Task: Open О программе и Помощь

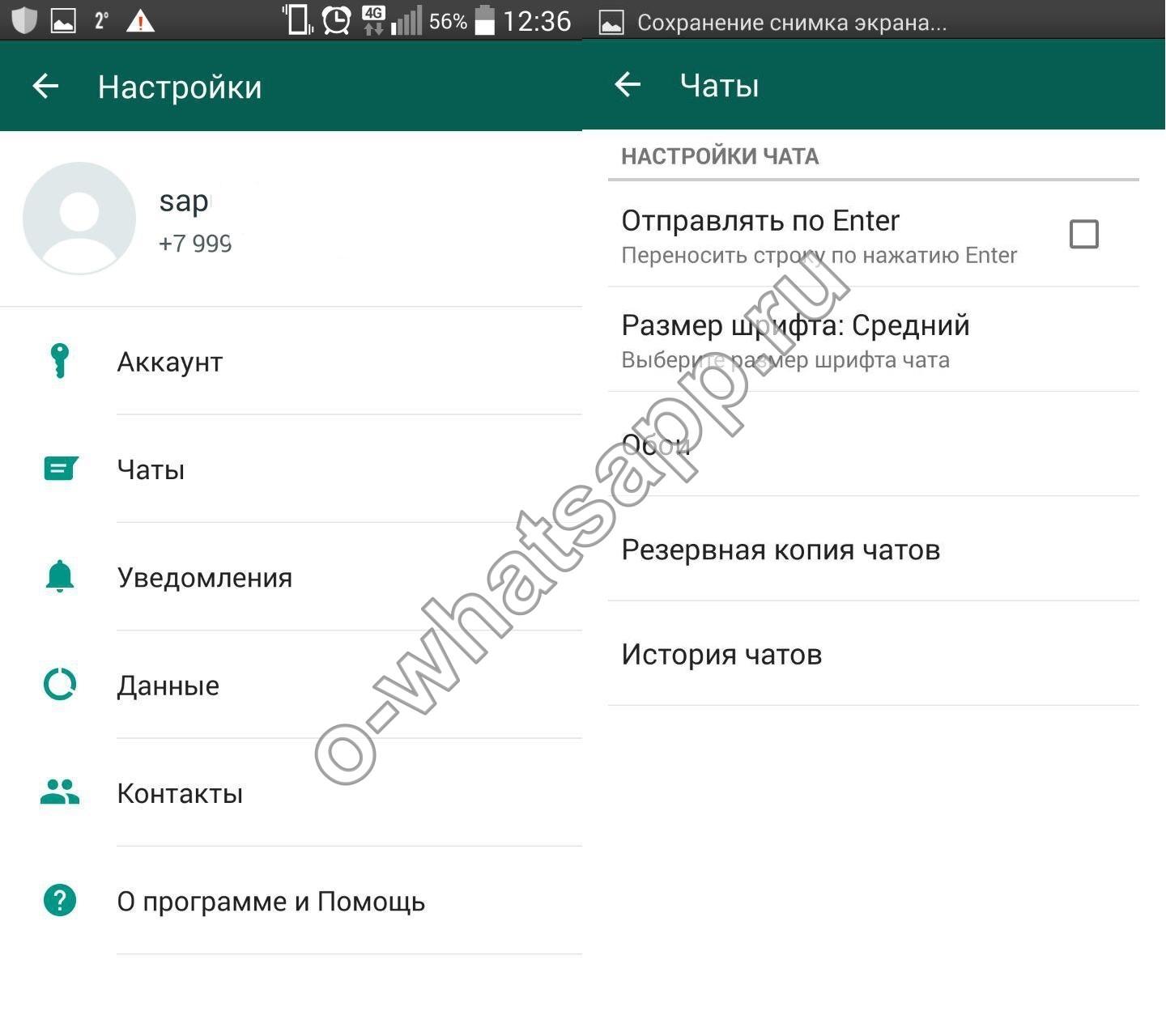Action: click(x=271, y=902)
